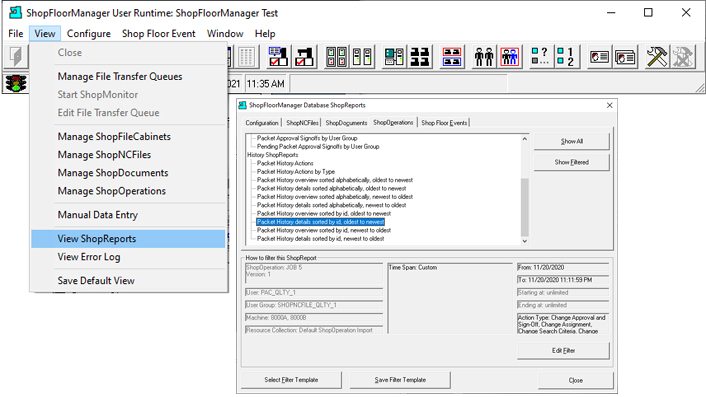This screenshot has height=397, width=706.
Task: Open View Error Log
Action: click(x=128, y=257)
